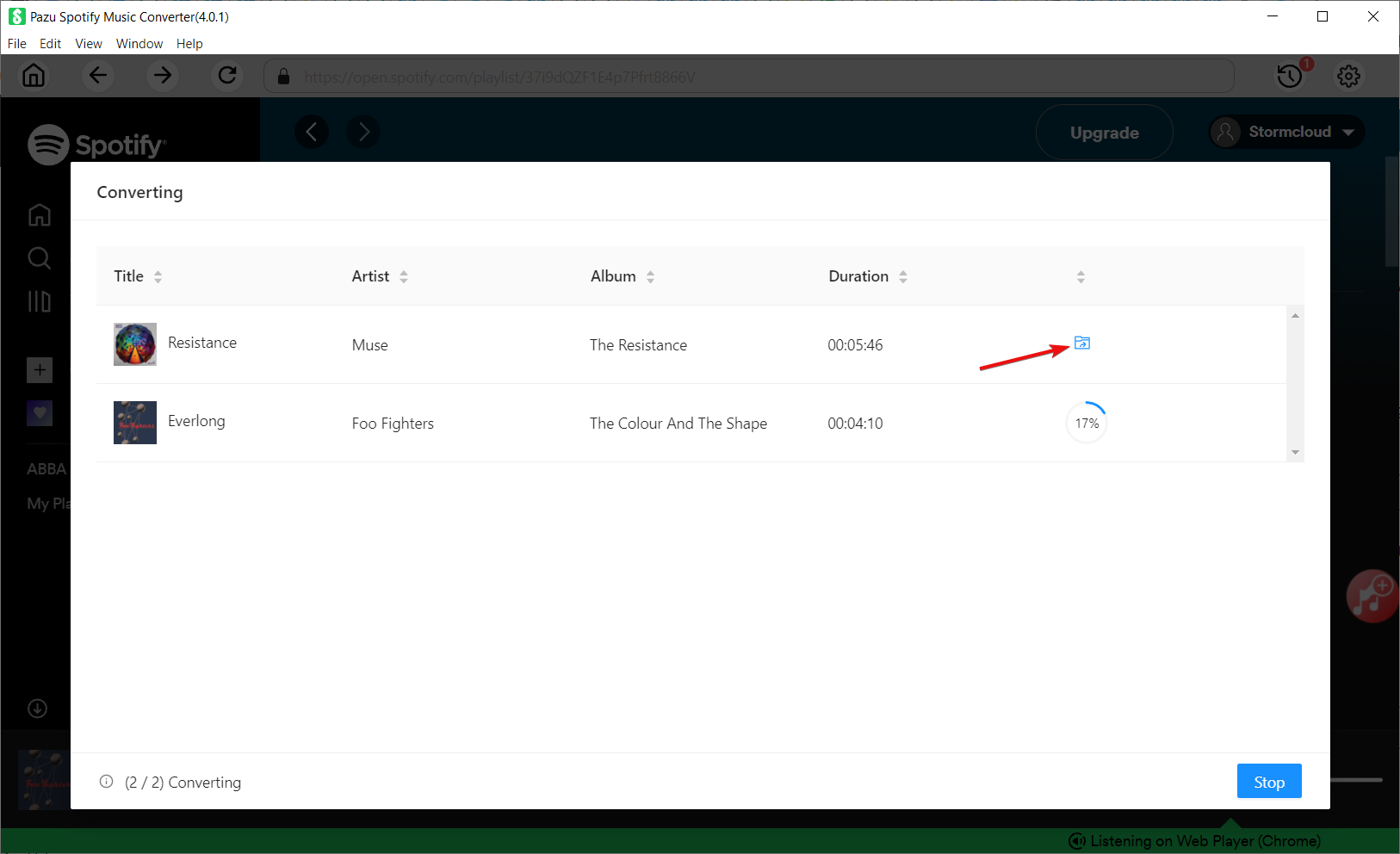
Task: Click the album The Resistance
Action: click(x=639, y=345)
